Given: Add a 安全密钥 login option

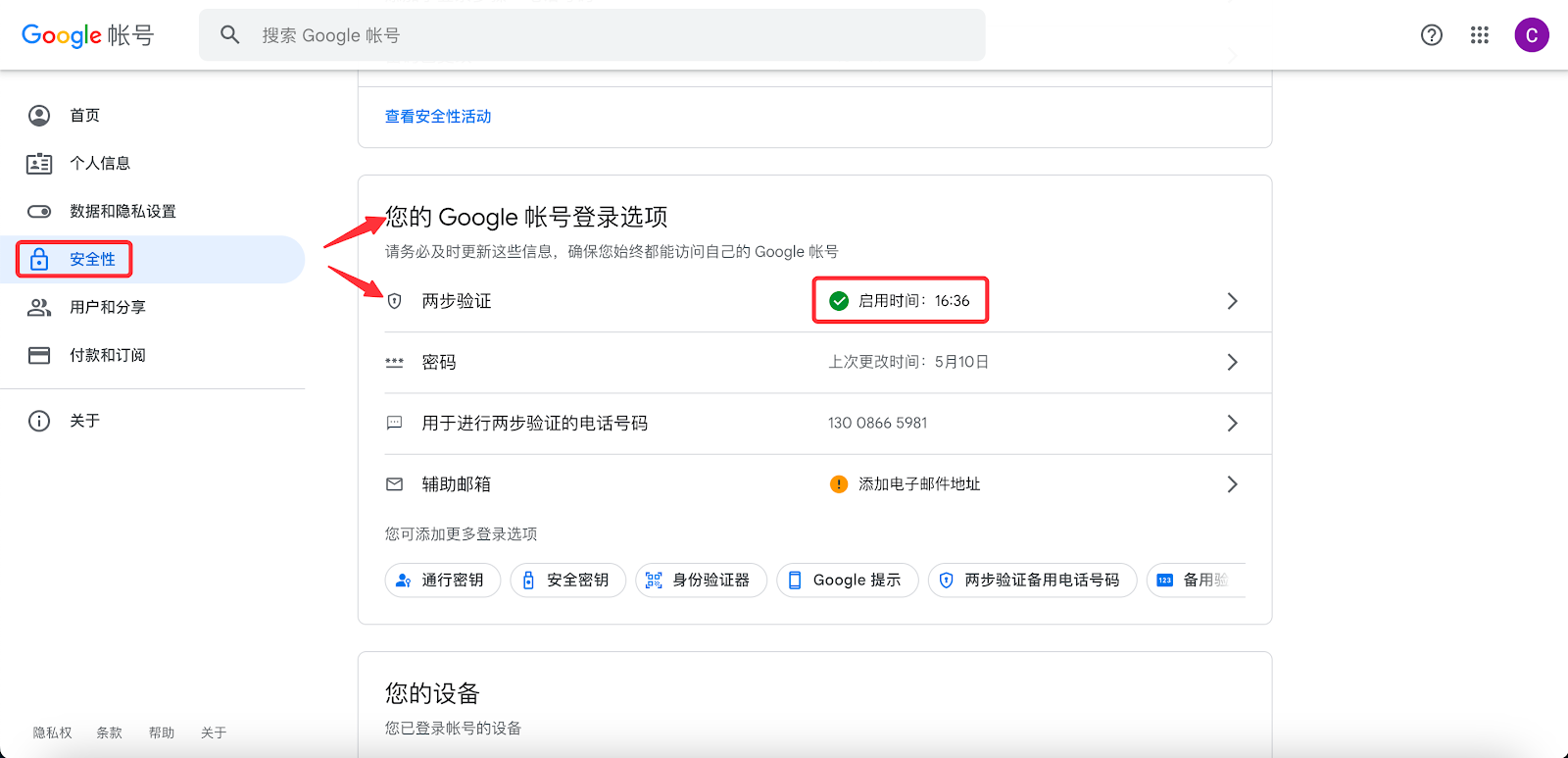Looking at the screenshot, I should point(568,581).
